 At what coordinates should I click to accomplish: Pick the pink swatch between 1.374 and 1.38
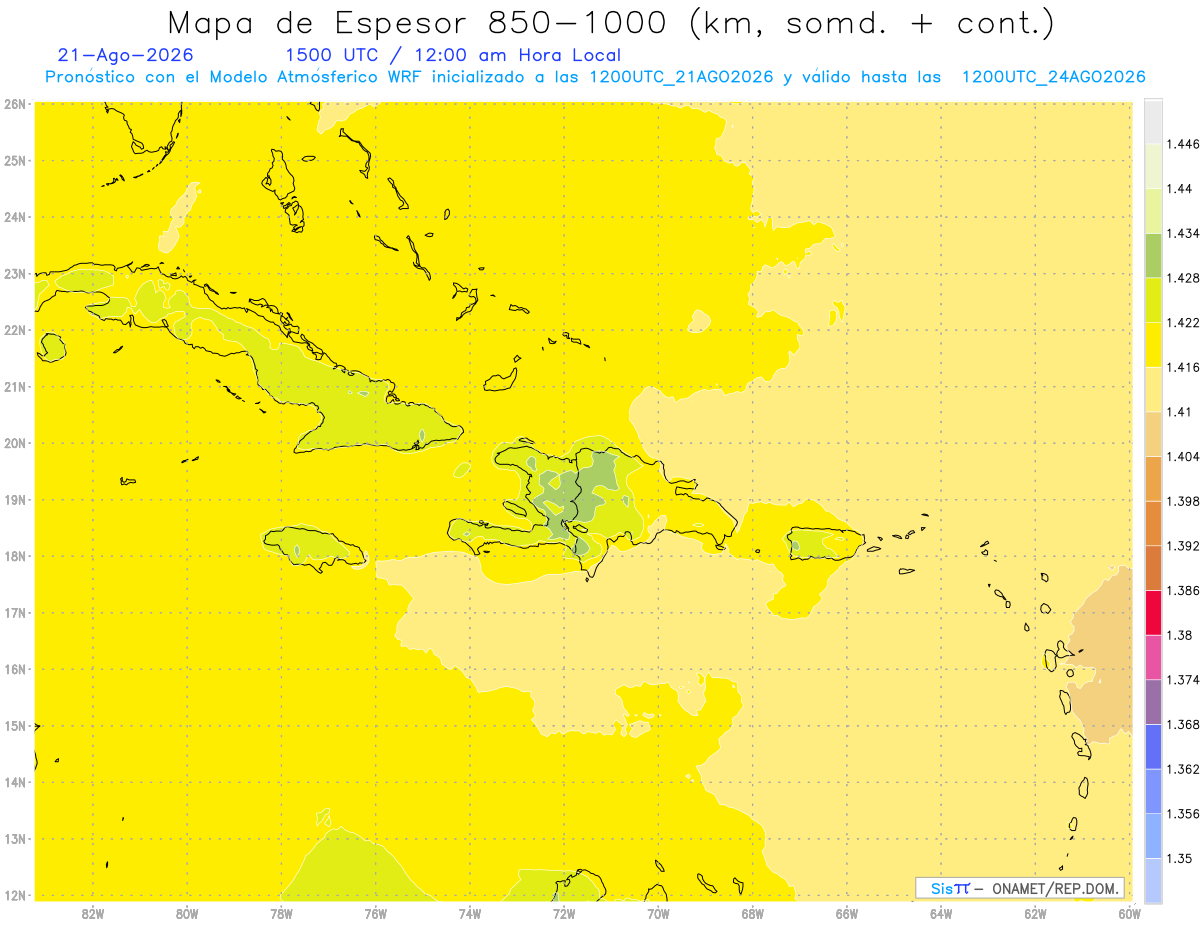click(x=1153, y=657)
